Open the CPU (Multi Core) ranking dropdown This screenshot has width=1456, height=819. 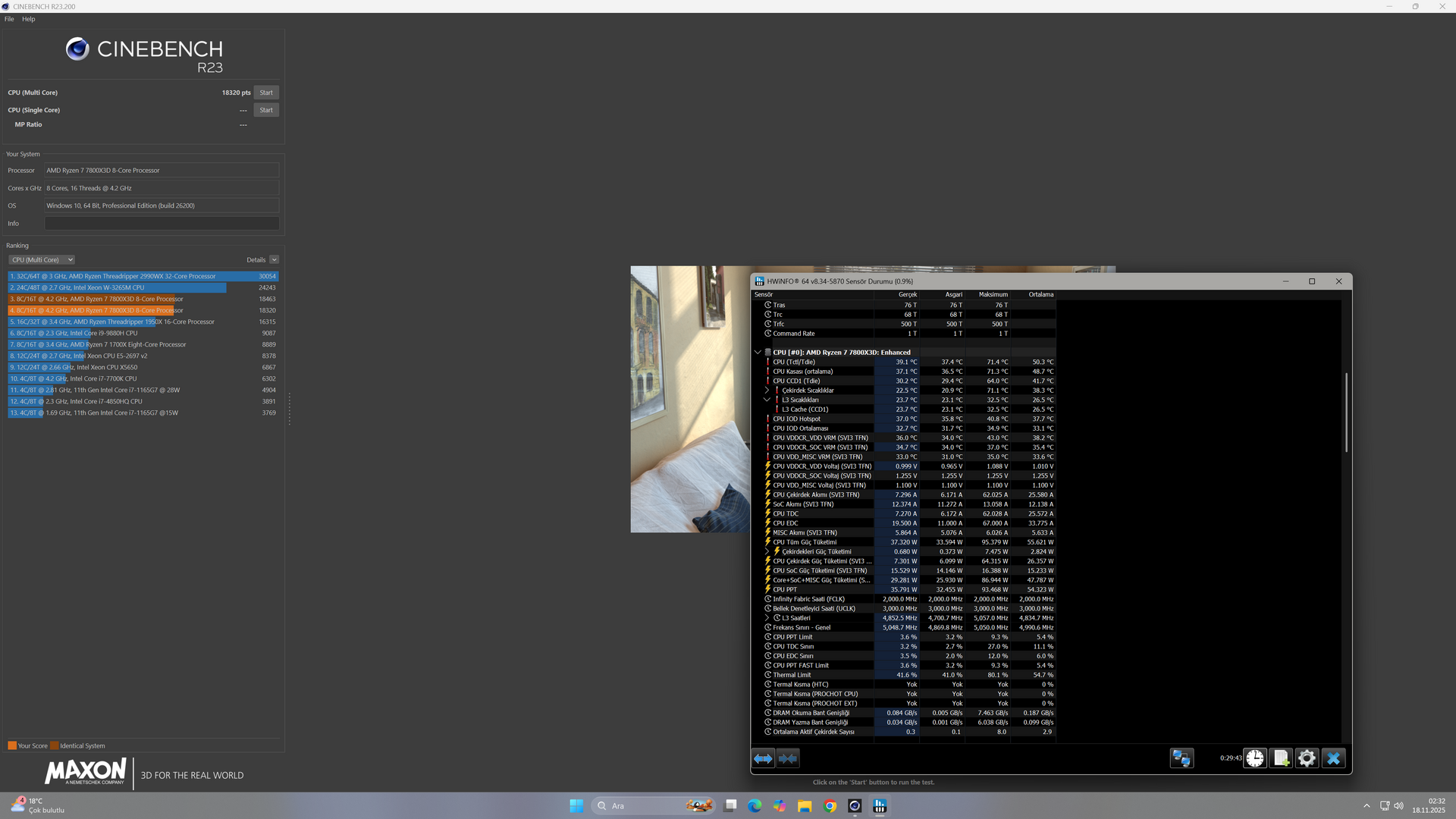pos(42,260)
